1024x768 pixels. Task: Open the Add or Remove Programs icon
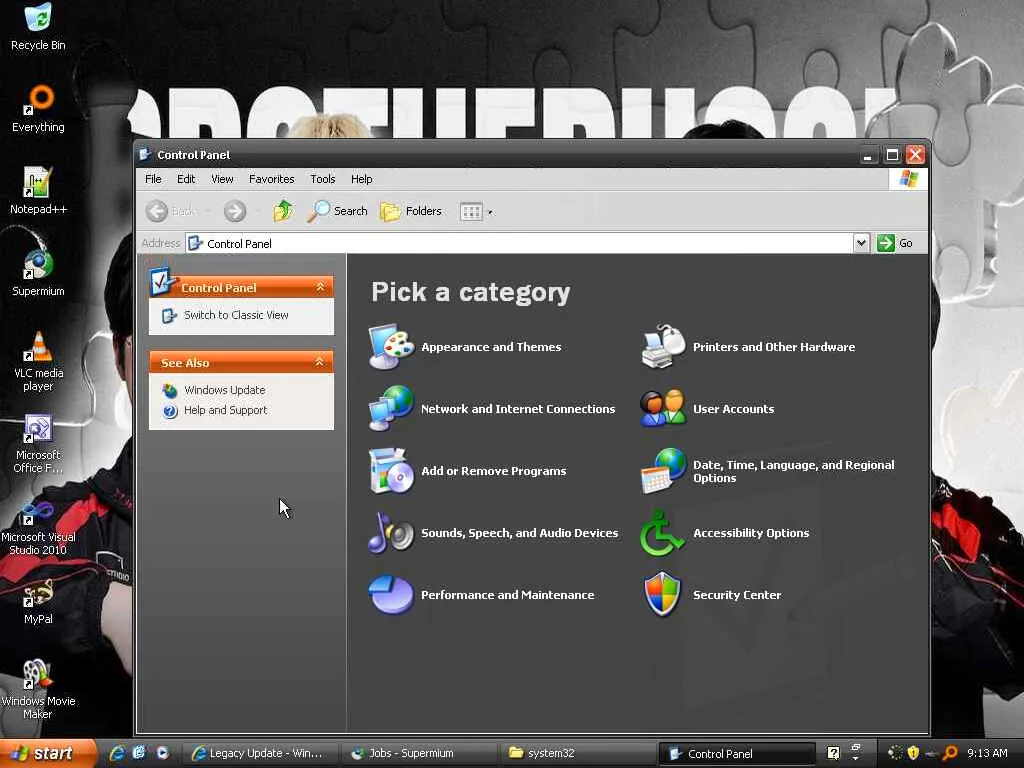point(391,471)
